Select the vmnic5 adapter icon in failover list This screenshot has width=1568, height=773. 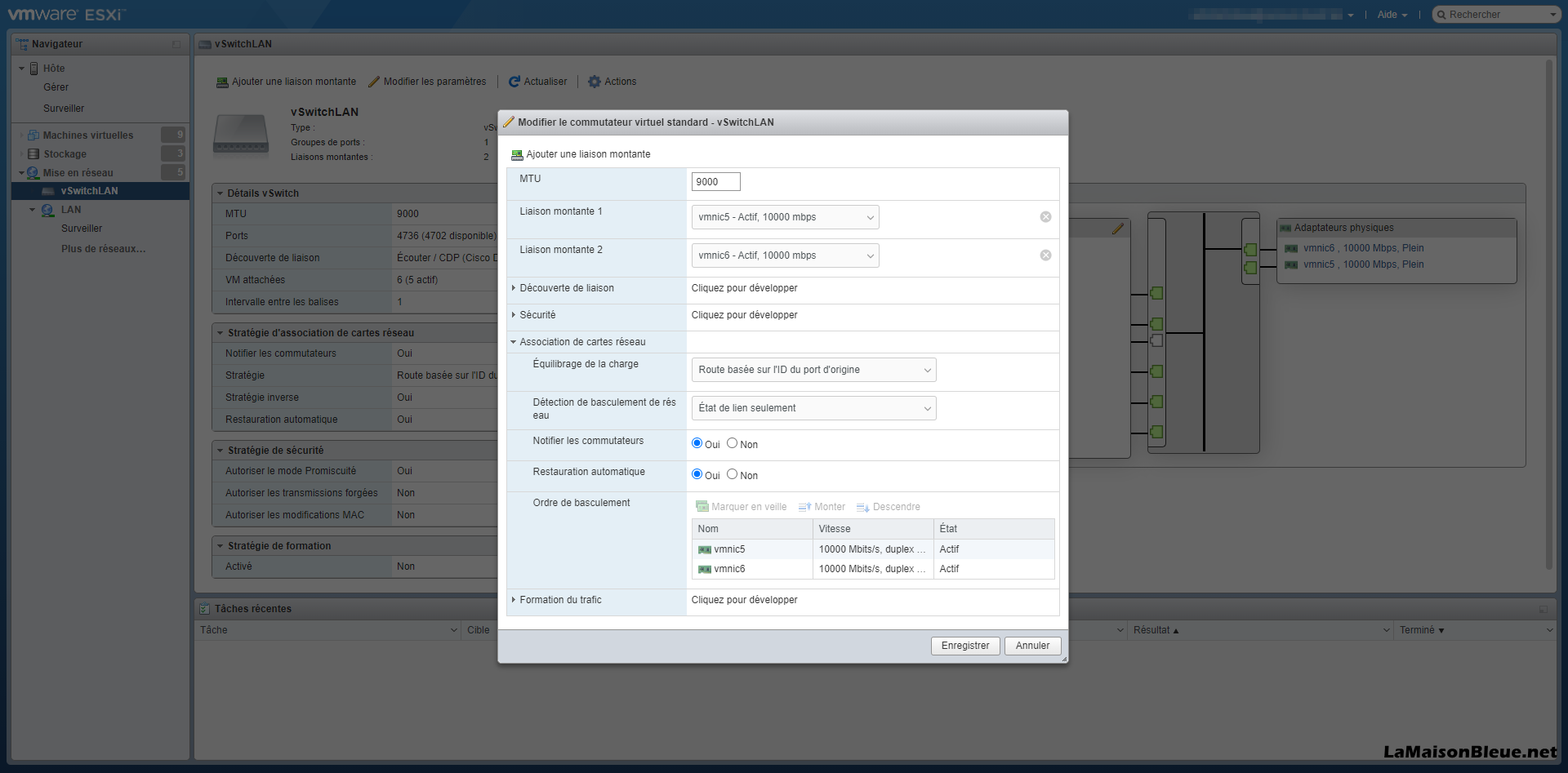pyautogui.click(x=705, y=550)
